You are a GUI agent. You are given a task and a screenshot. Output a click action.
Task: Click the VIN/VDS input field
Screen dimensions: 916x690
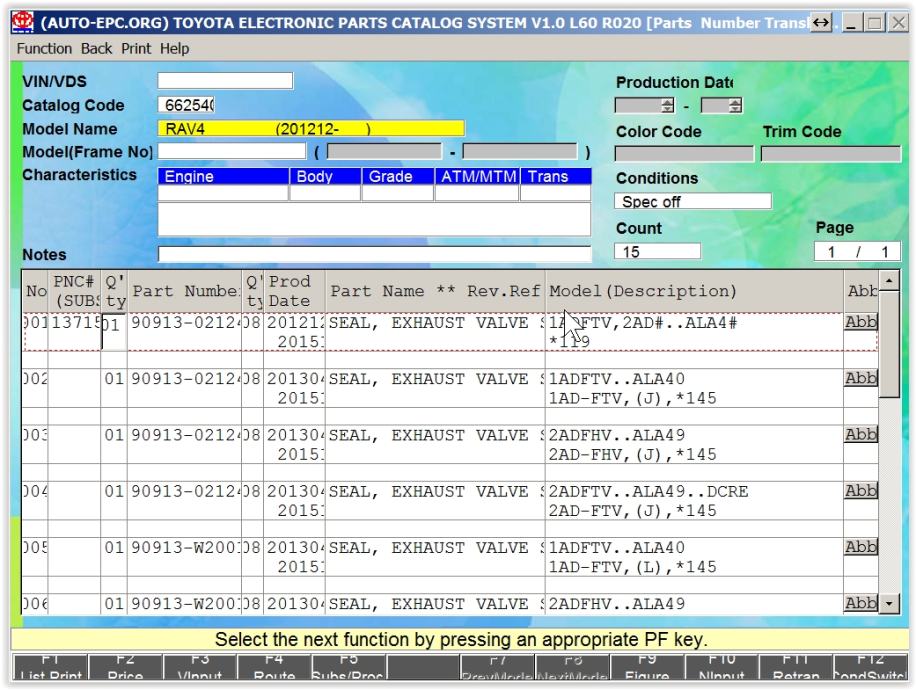225,81
